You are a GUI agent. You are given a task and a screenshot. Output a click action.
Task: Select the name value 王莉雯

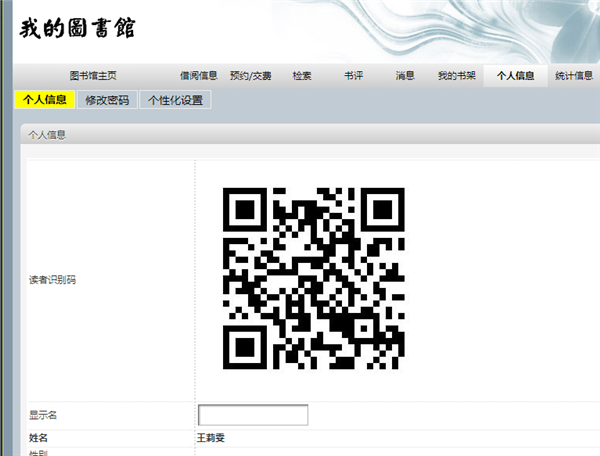(x=211, y=438)
